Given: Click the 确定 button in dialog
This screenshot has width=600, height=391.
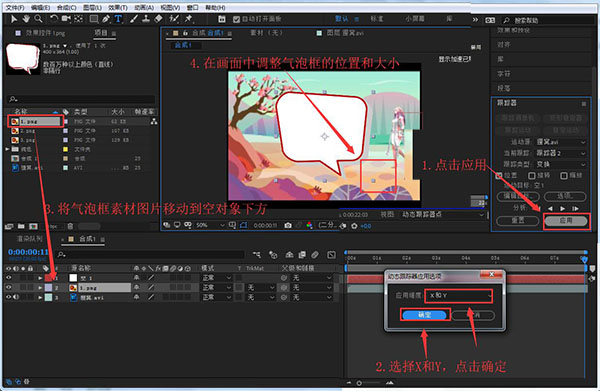Looking at the screenshot, I should pos(425,315).
